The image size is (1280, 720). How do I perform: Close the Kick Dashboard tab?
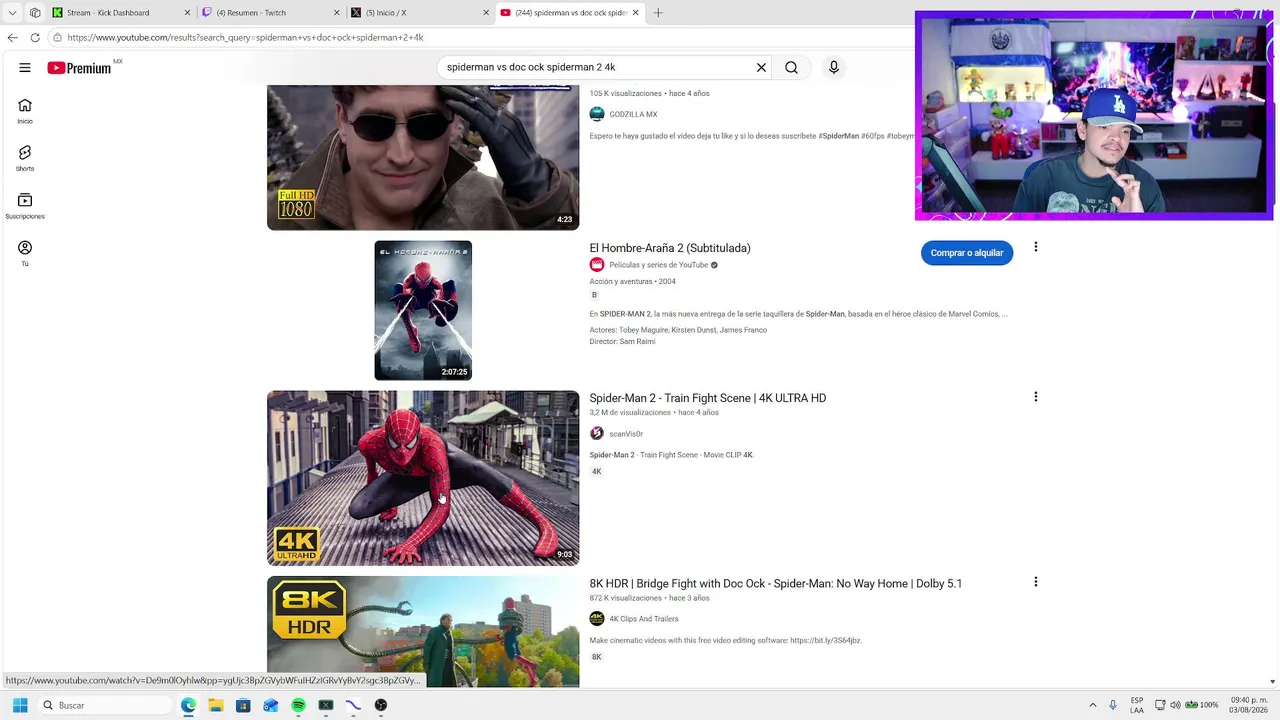pyautogui.click(x=187, y=13)
